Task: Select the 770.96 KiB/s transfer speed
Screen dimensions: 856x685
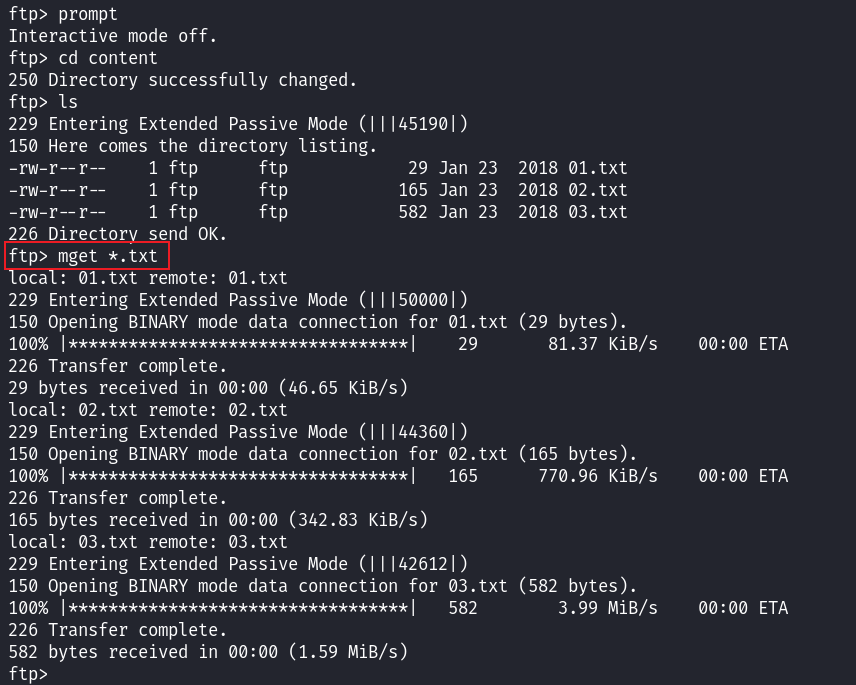Action: click(597, 476)
